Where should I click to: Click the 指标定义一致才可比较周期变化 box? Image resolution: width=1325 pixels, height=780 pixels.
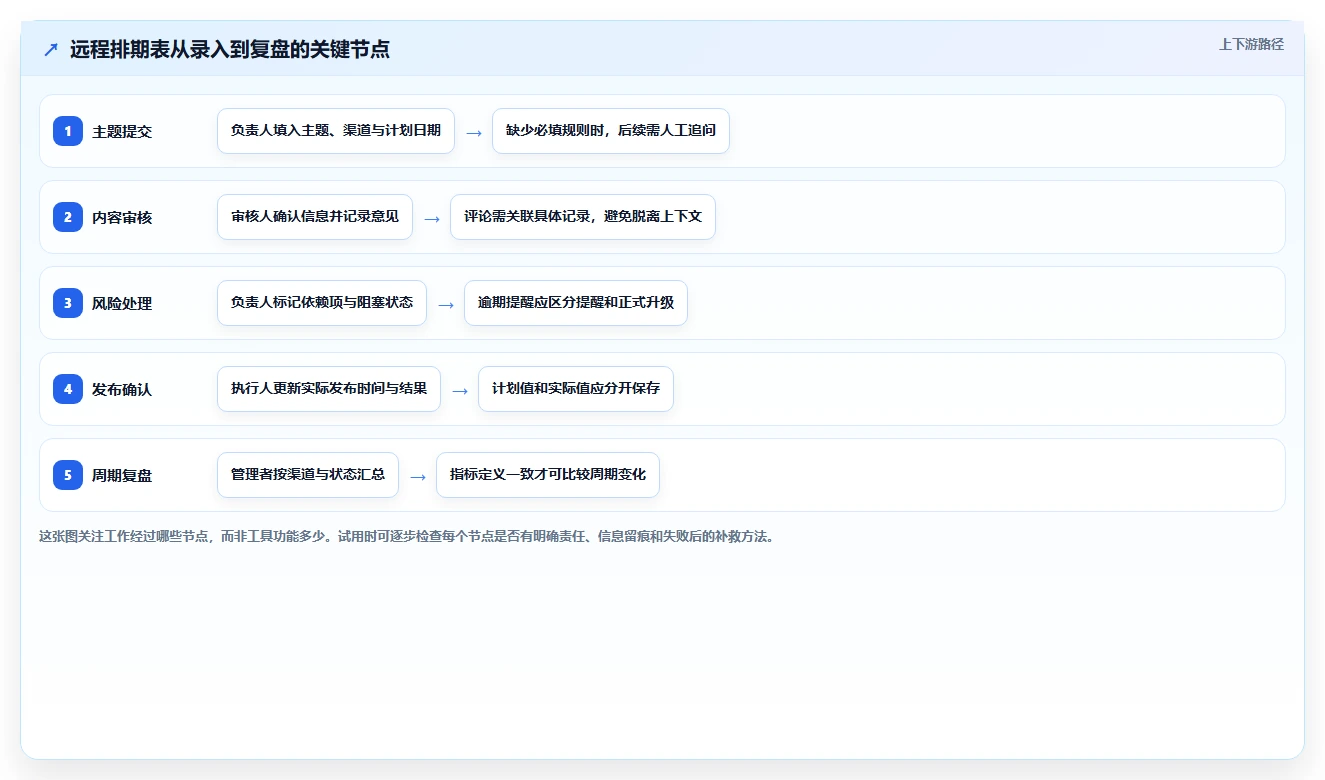[548, 475]
